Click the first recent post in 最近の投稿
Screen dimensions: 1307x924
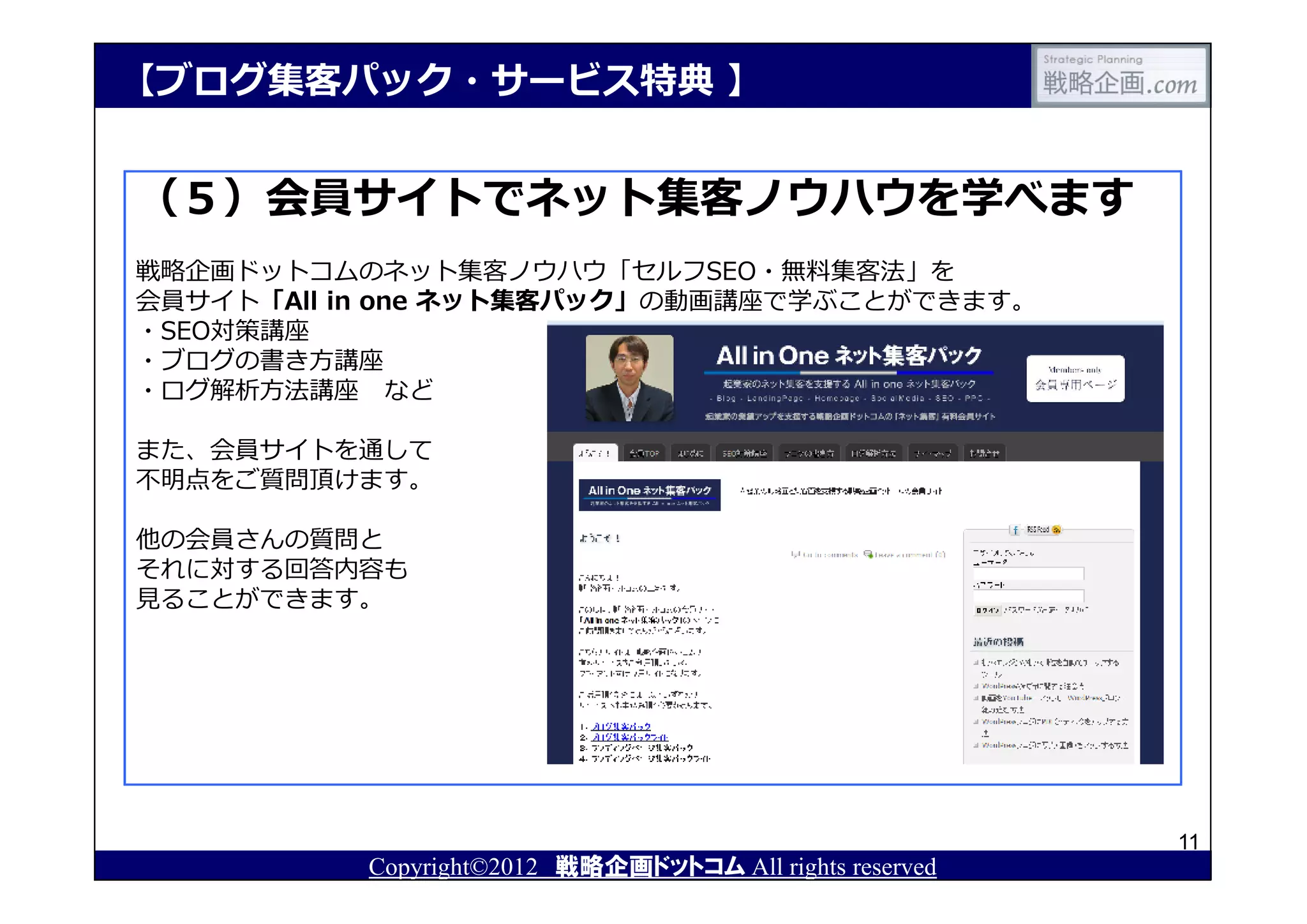click(1050, 668)
